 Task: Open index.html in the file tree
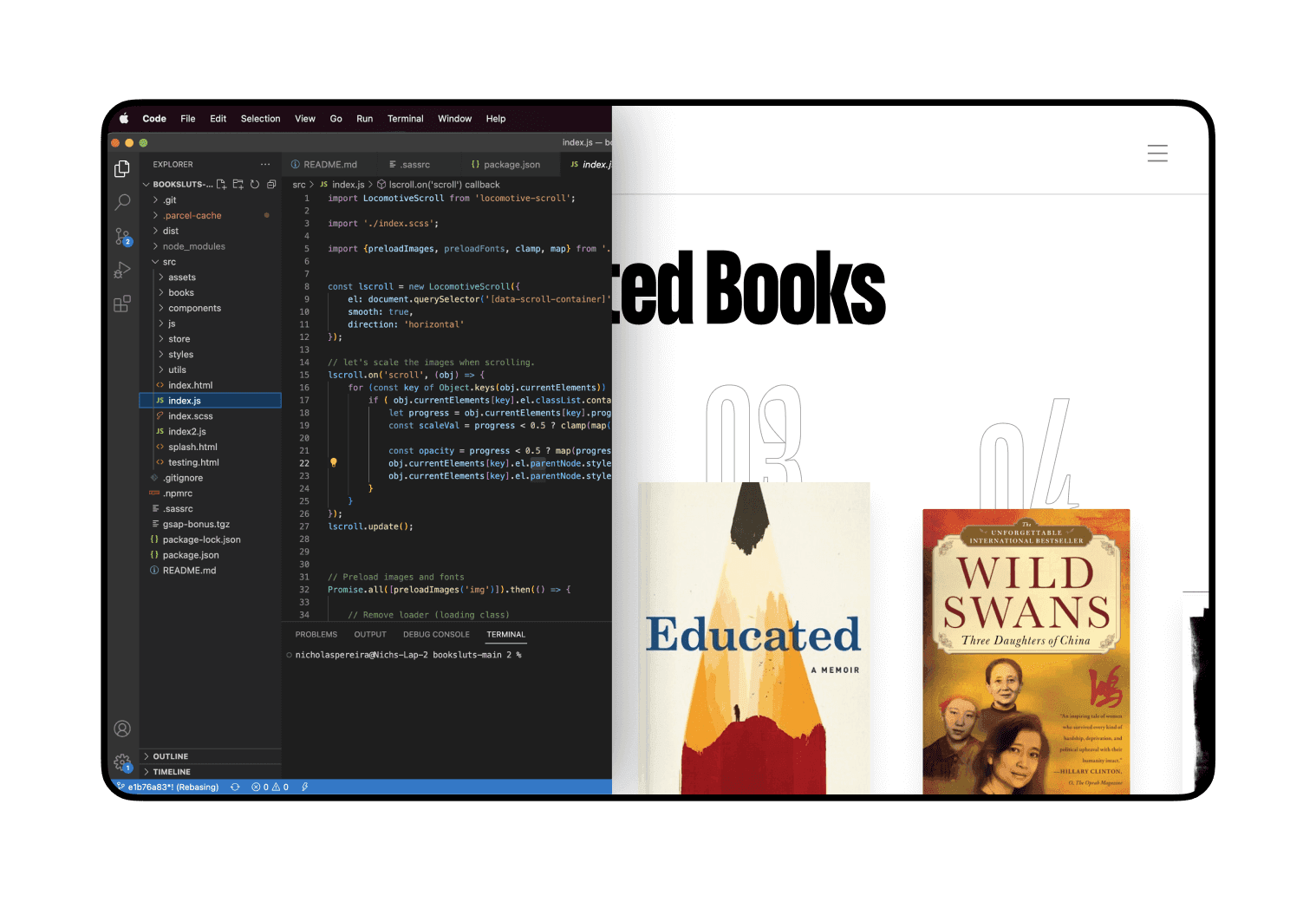tap(210, 385)
